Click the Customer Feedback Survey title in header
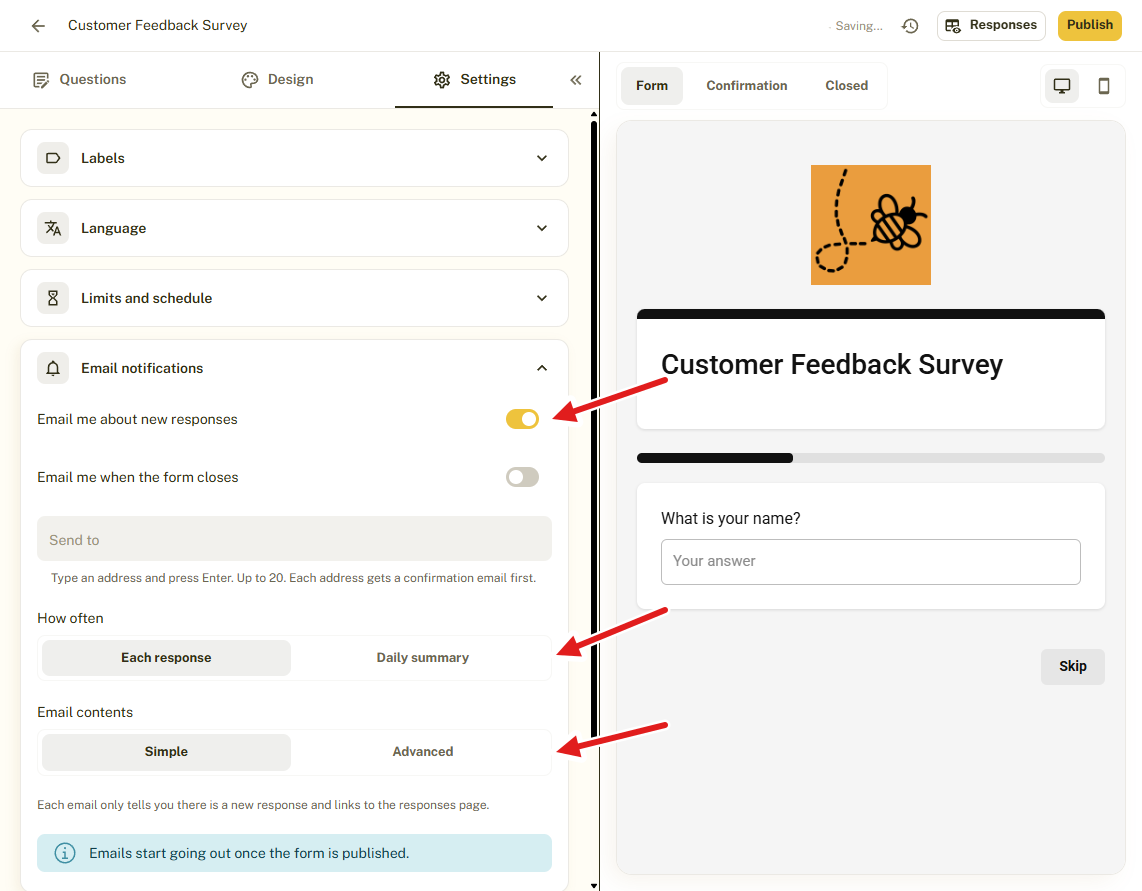This screenshot has width=1142, height=891. coord(157,25)
